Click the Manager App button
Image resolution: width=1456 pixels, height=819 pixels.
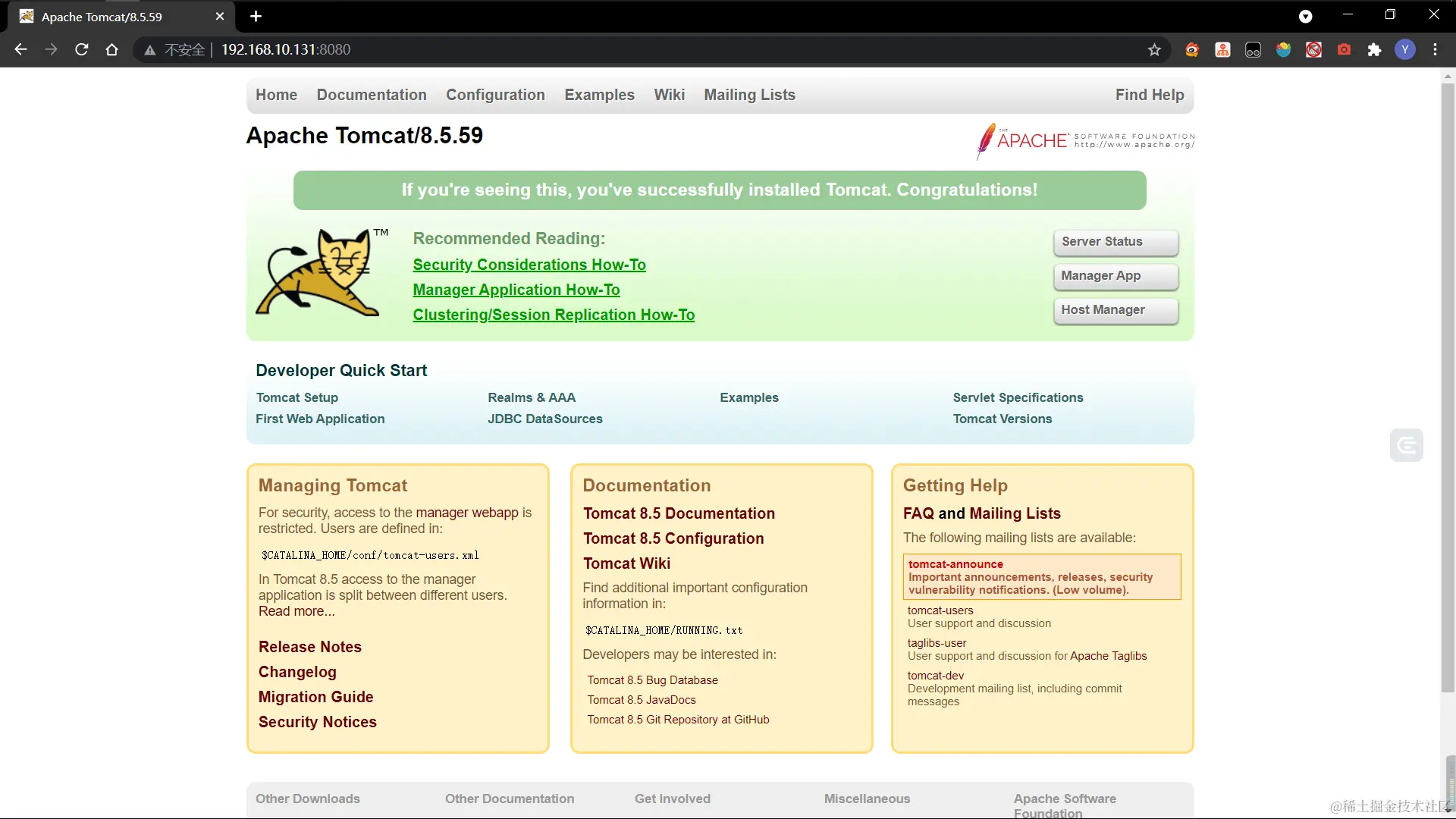[x=1115, y=276]
